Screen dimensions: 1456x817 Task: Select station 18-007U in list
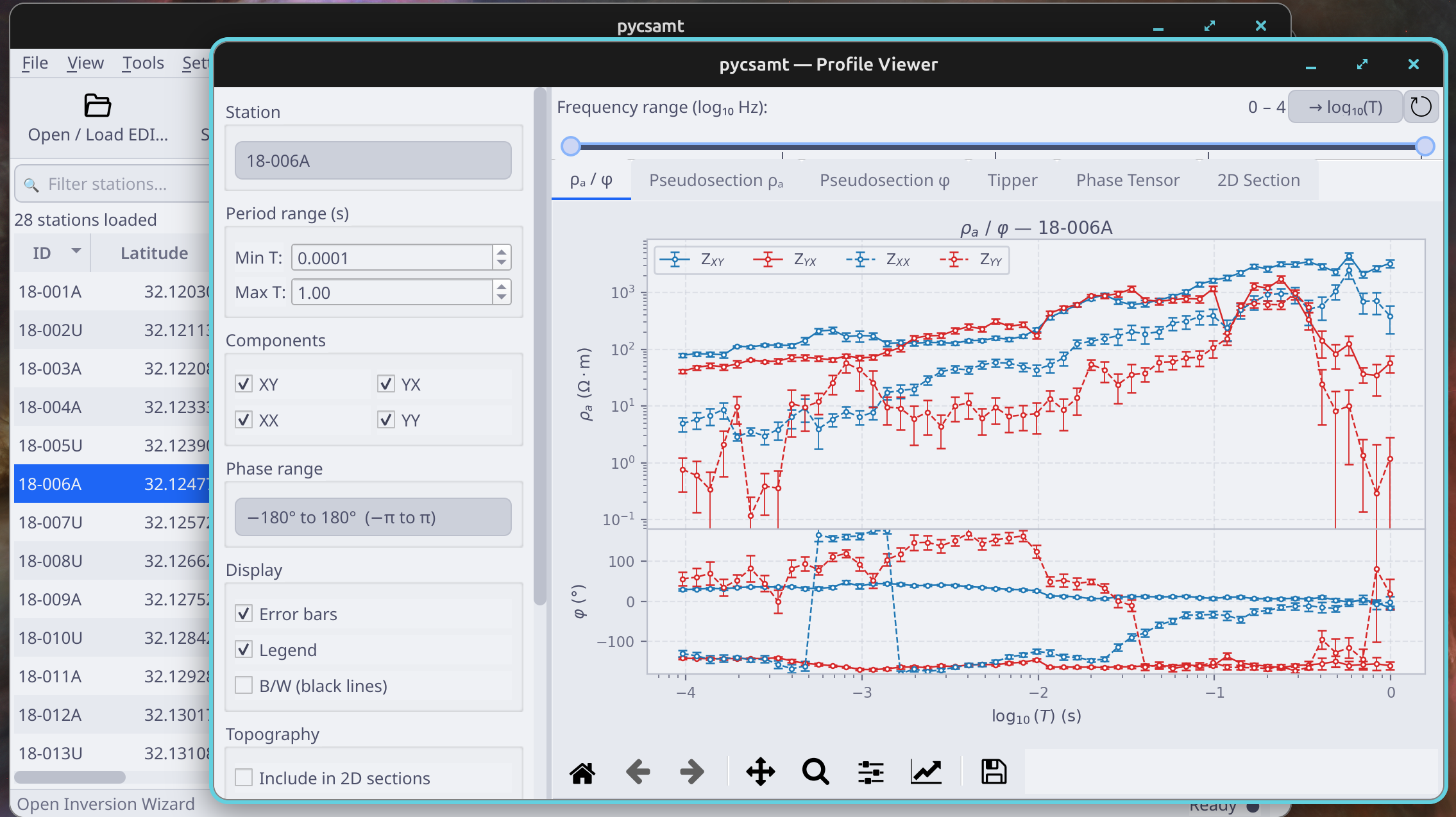click(112, 523)
